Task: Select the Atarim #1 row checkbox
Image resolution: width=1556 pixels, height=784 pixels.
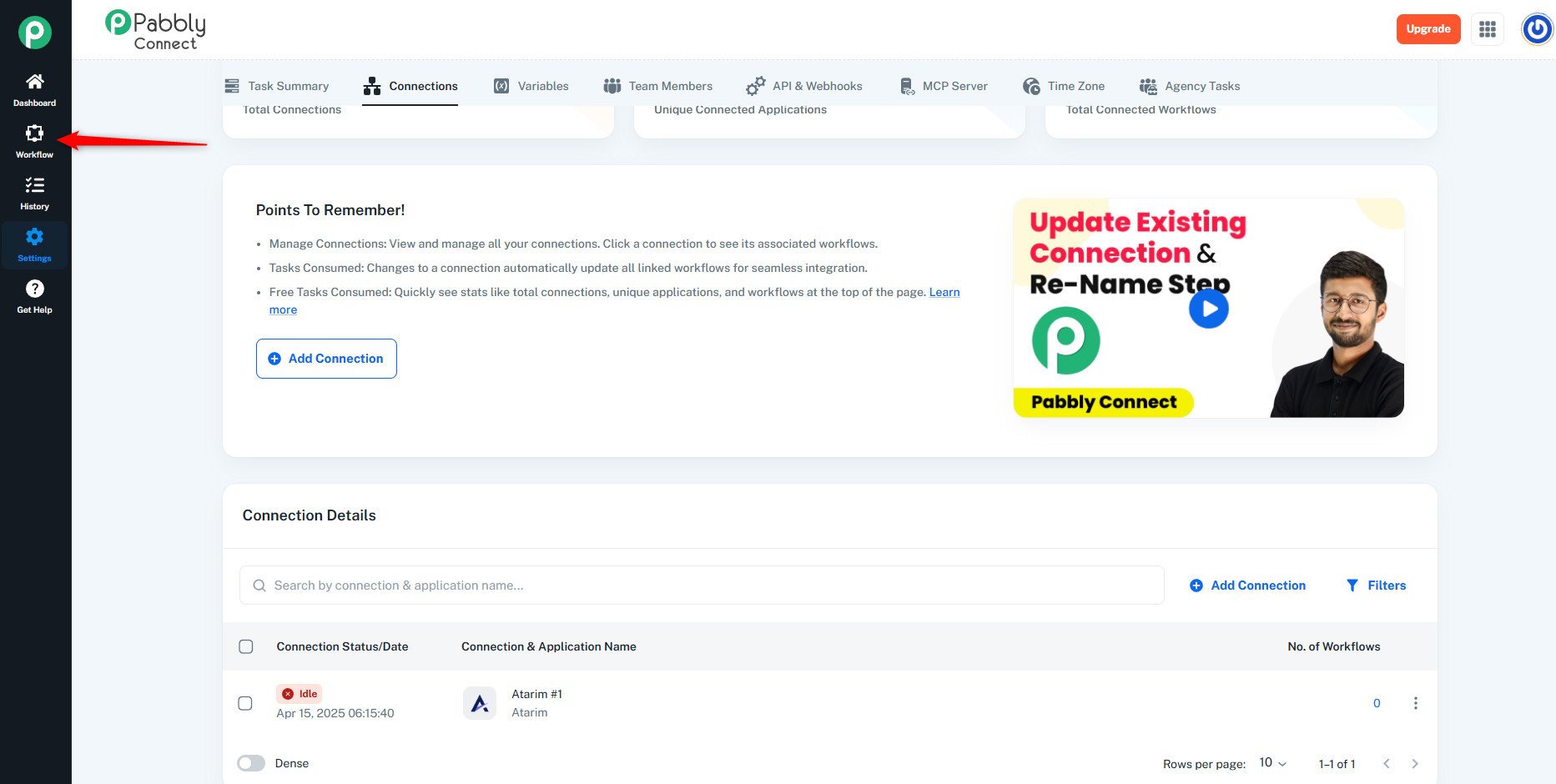Action: click(245, 703)
